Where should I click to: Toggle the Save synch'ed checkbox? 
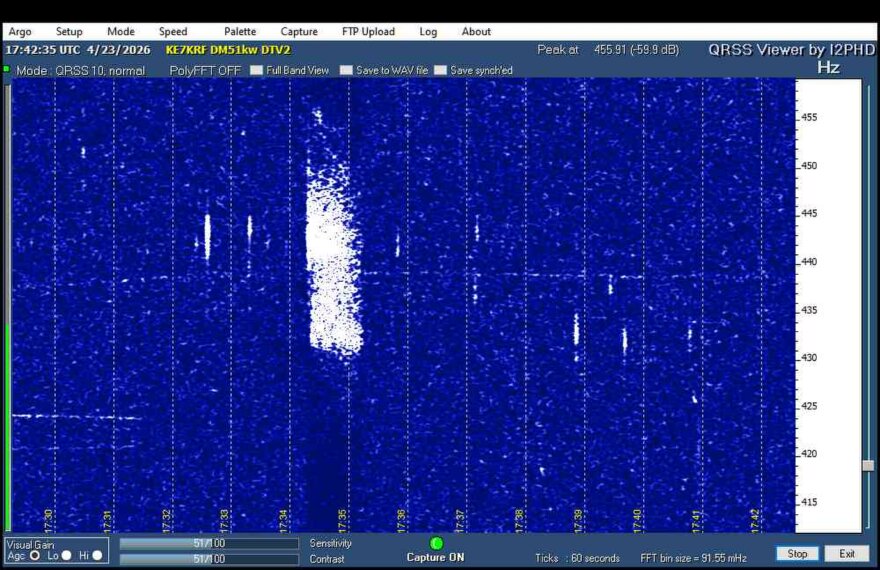[441, 71]
